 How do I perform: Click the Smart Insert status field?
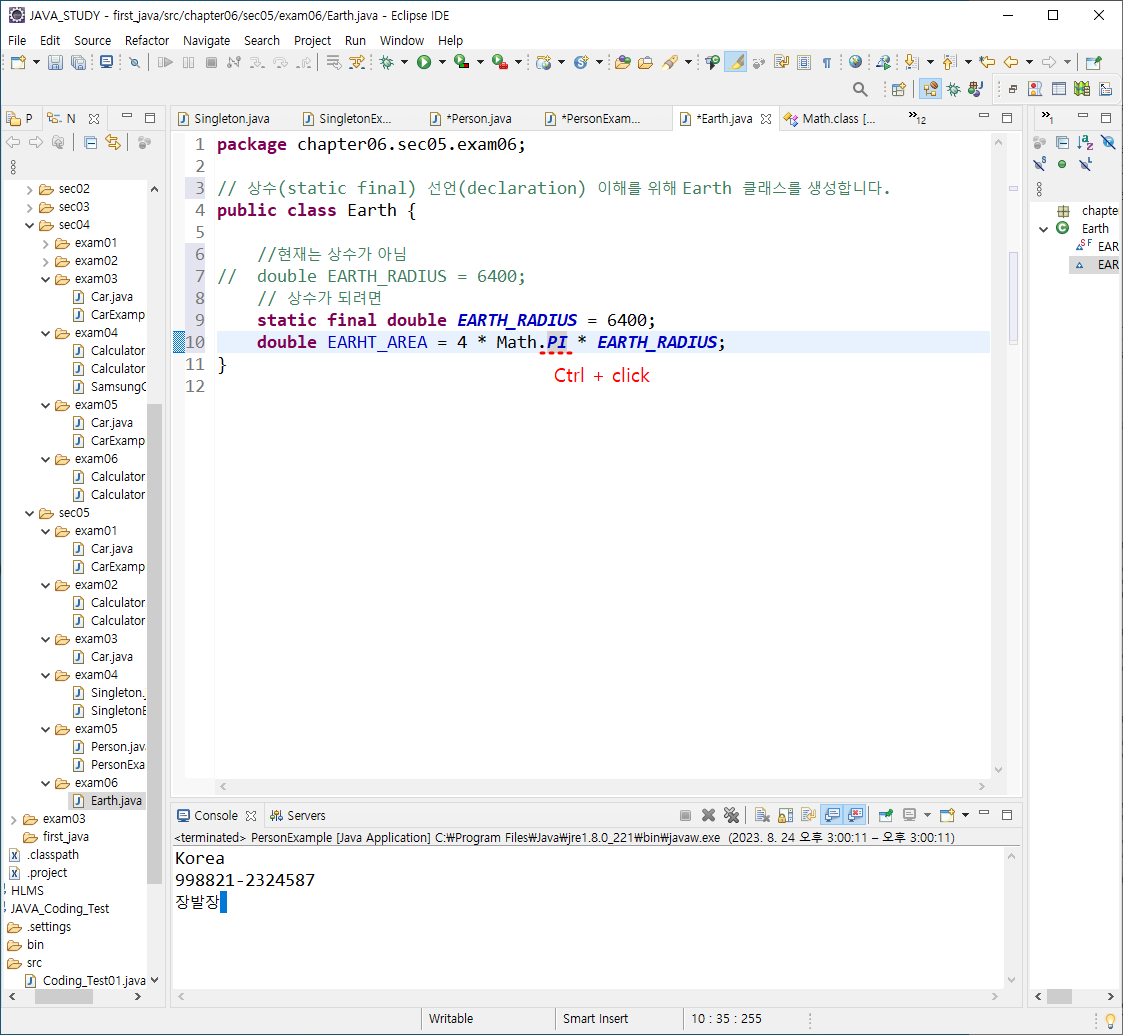(x=595, y=1019)
